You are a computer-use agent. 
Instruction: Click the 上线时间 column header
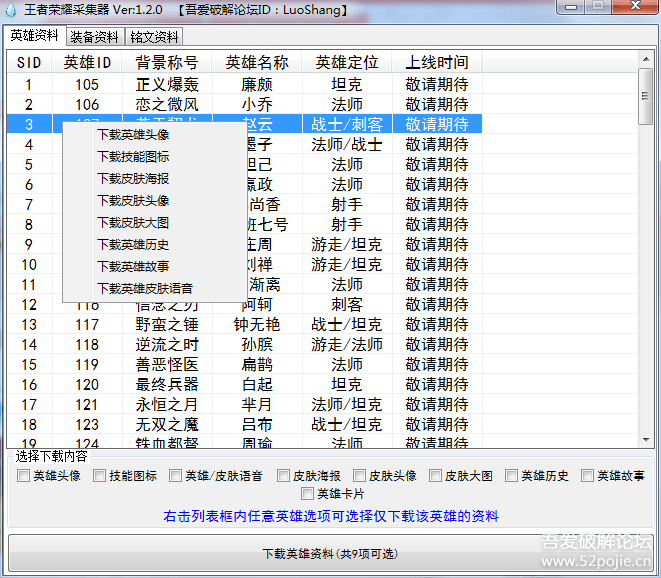click(x=437, y=62)
